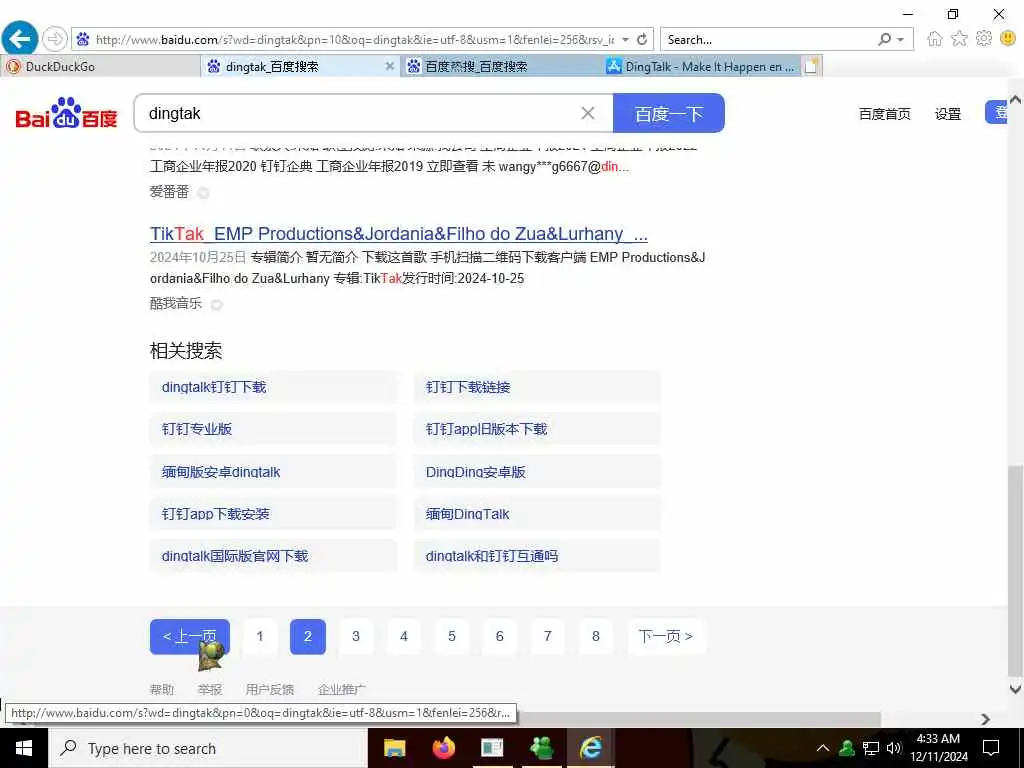The image size is (1024, 768).
Task: Select related search 钉钉app下载安装
Action: pyautogui.click(x=273, y=514)
